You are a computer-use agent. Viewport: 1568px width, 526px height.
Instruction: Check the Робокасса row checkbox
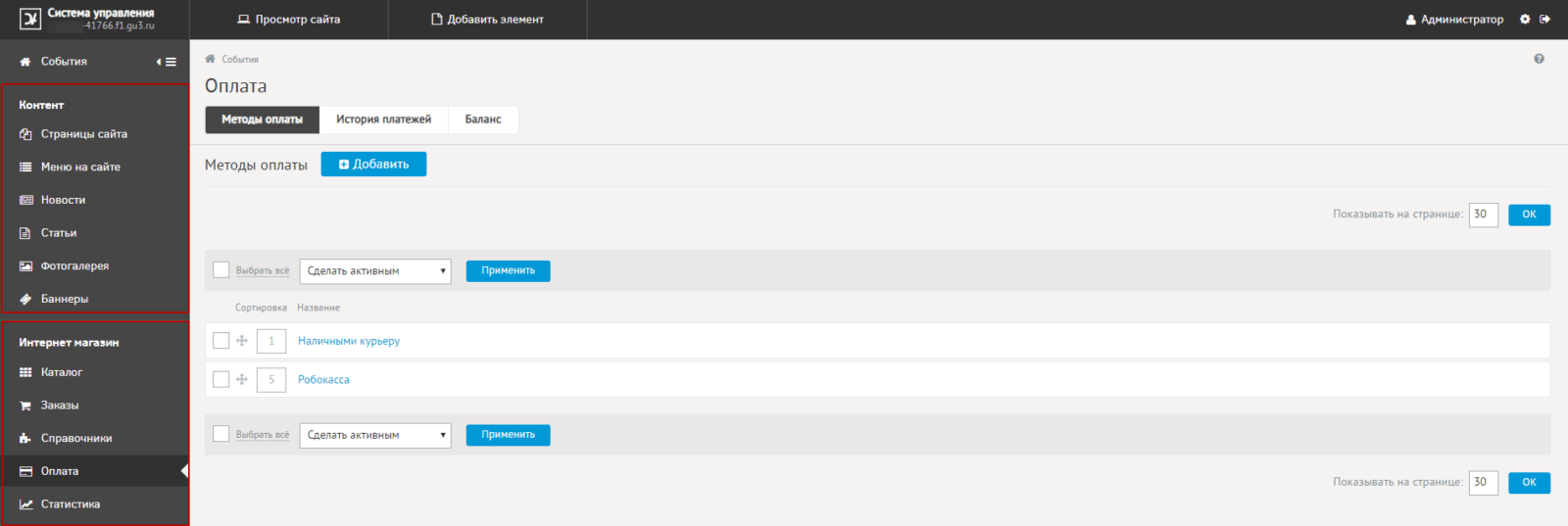tap(221, 379)
